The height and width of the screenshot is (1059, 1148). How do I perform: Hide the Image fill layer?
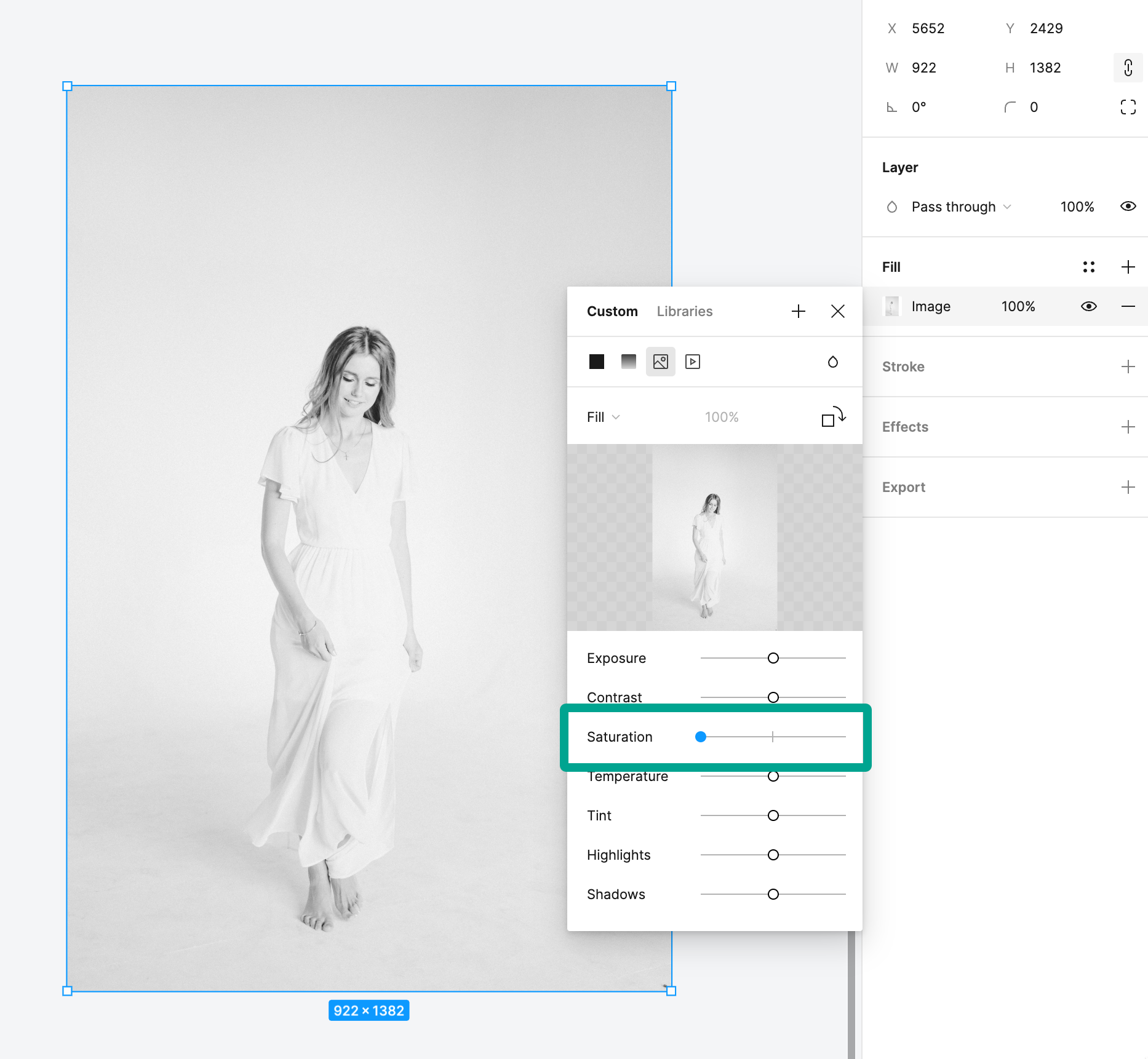[1088, 306]
